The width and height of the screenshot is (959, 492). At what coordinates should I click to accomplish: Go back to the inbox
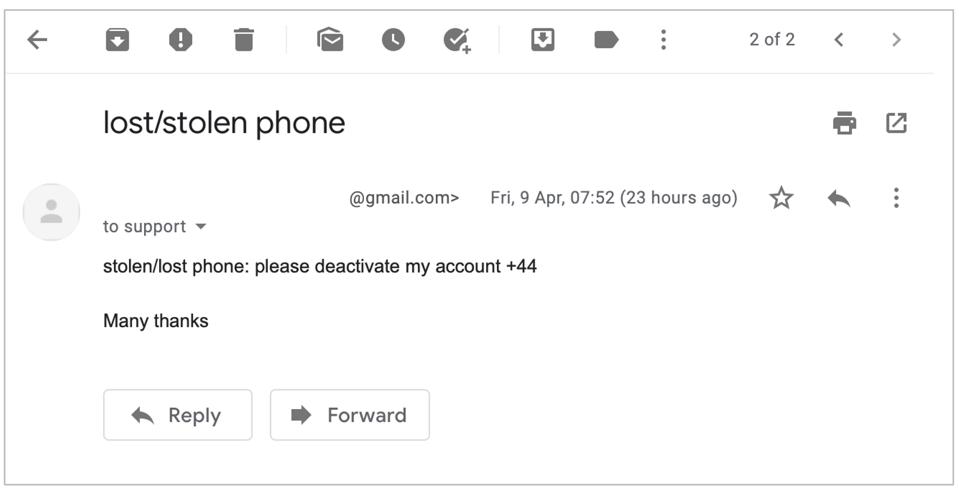tap(37, 40)
